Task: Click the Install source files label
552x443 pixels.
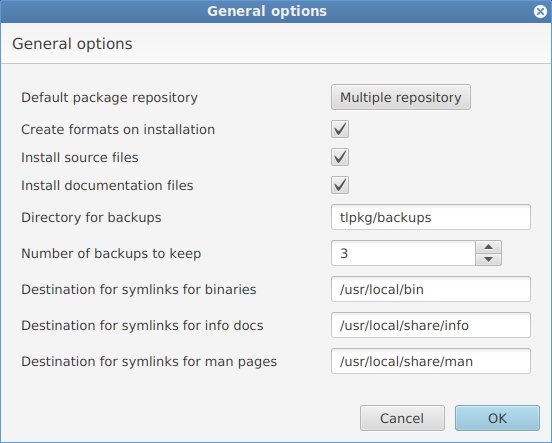Action: (x=80, y=157)
